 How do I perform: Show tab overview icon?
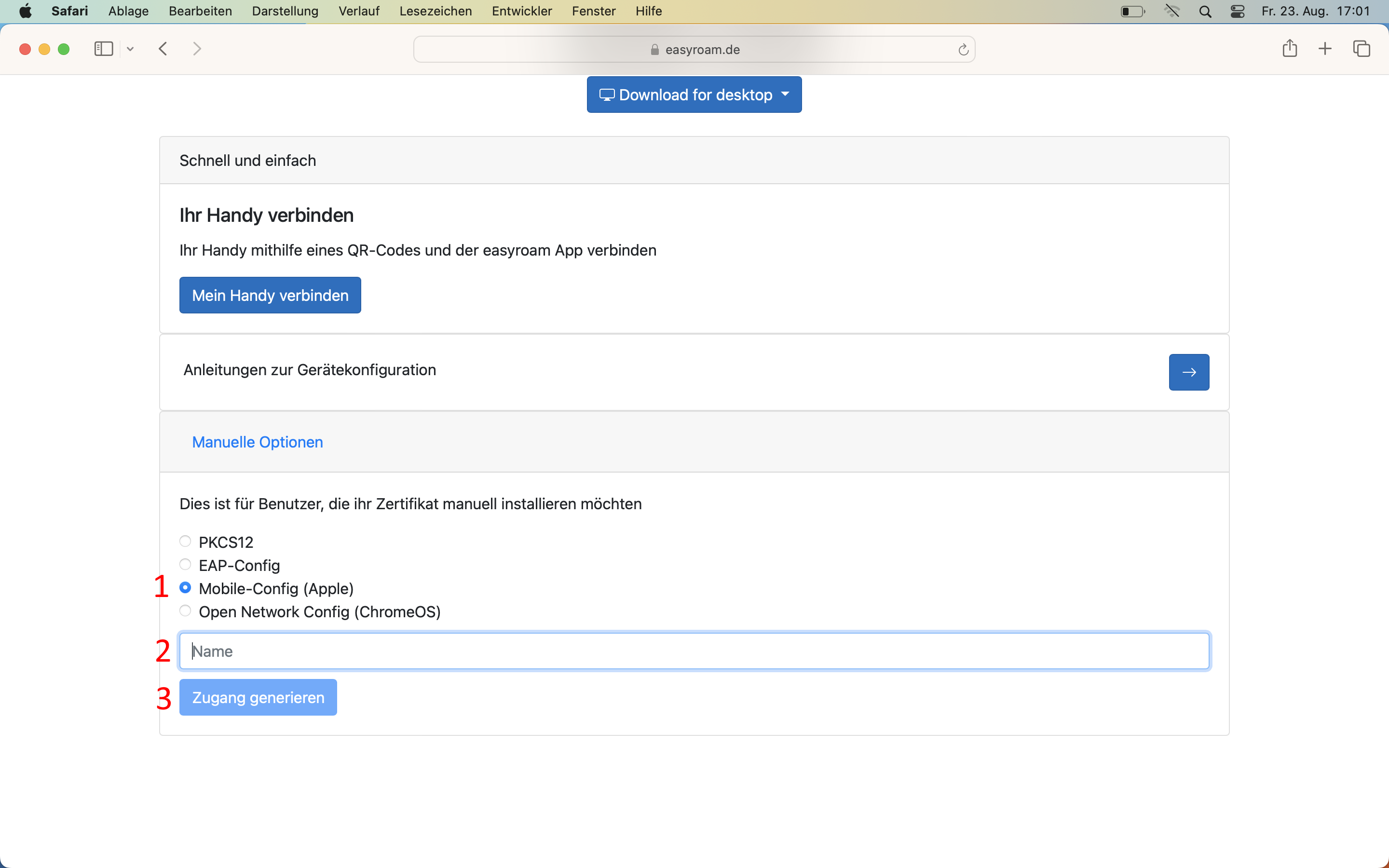coord(1362,49)
